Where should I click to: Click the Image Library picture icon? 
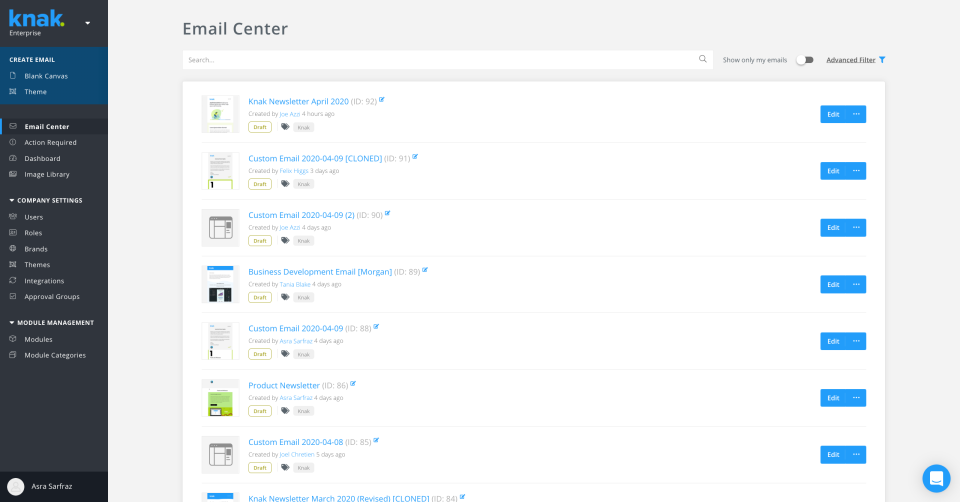point(13,174)
